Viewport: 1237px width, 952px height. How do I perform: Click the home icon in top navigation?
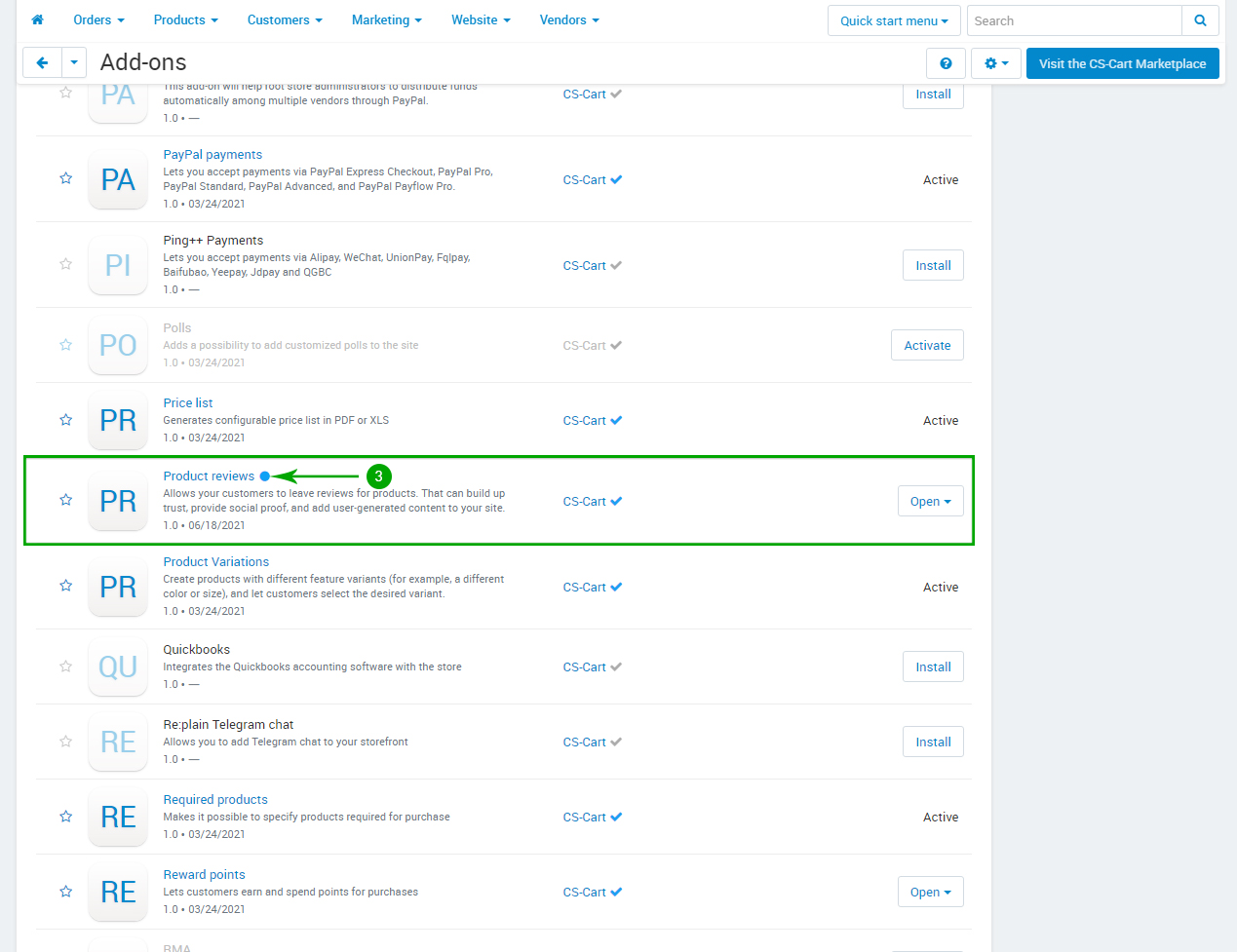click(x=37, y=19)
